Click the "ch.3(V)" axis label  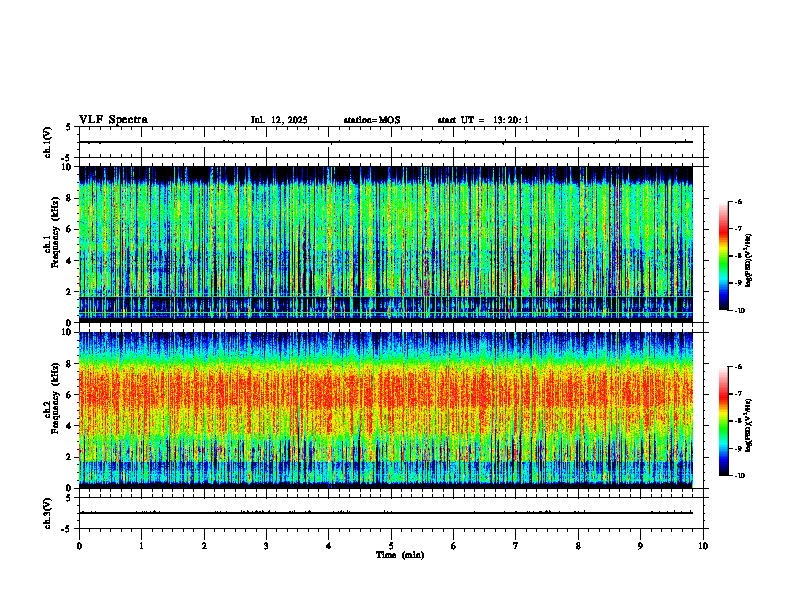47,513
